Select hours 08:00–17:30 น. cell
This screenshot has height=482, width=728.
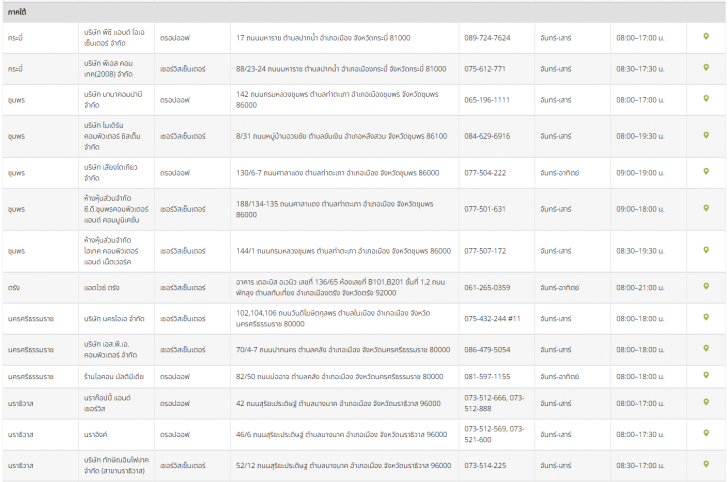640,435
